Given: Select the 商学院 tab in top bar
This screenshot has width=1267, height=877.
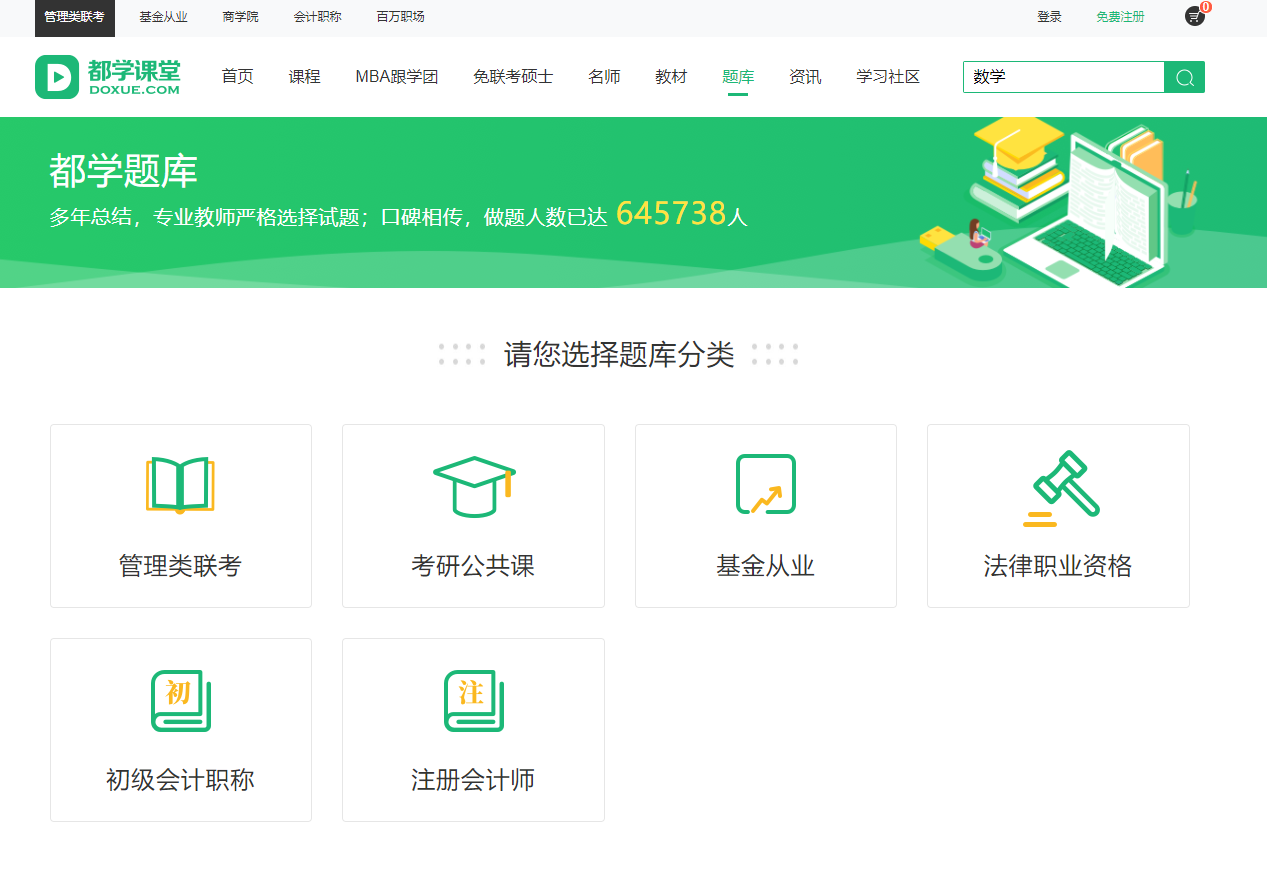Looking at the screenshot, I should (239, 17).
